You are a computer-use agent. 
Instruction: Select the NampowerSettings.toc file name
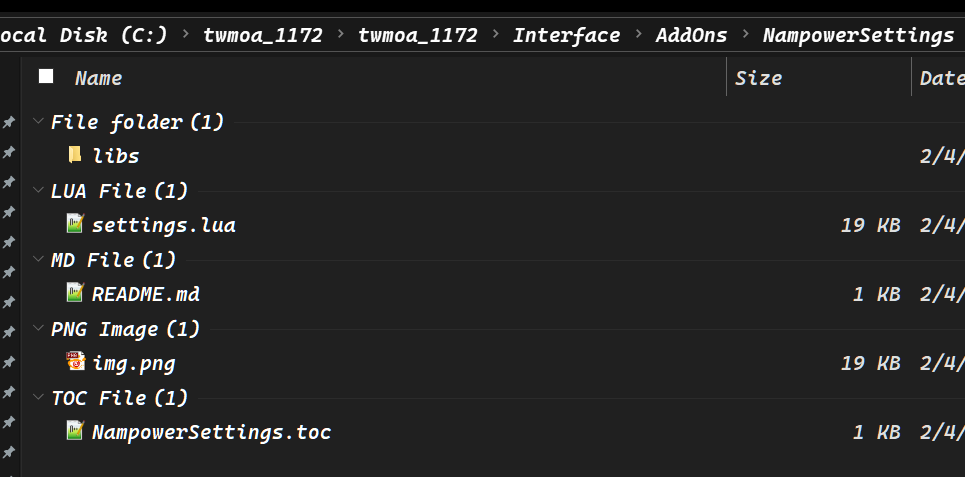pyautogui.click(x=211, y=432)
